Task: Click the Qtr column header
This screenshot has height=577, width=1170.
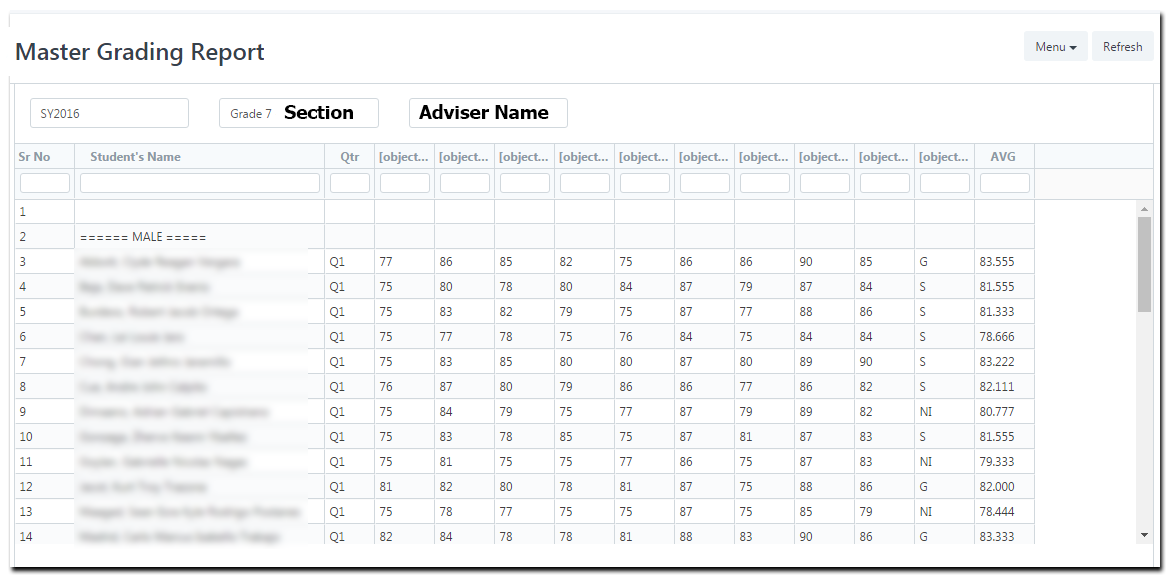Action: click(349, 157)
